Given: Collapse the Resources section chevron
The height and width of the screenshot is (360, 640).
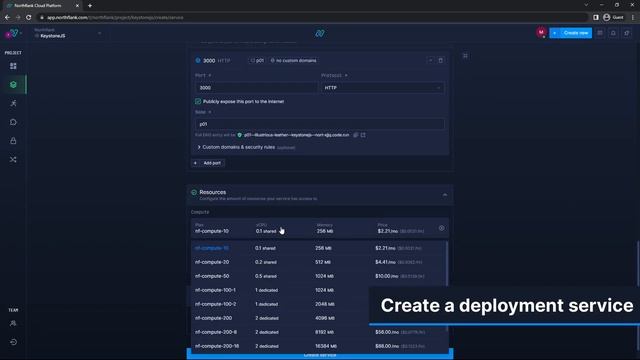Looking at the screenshot, I should (444, 195).
